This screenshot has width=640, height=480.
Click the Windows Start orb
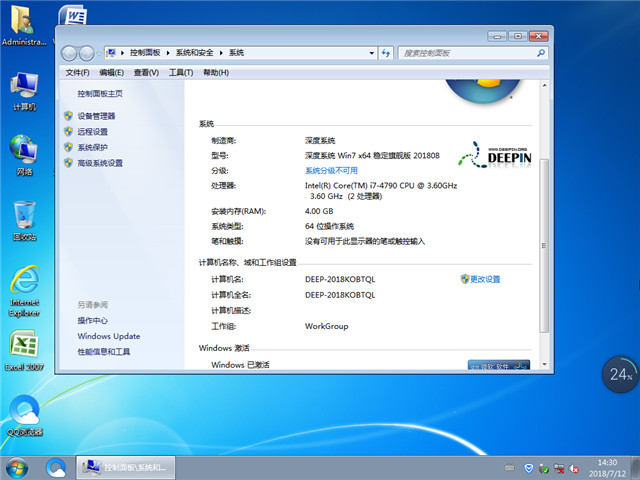[x=17, y=468]
